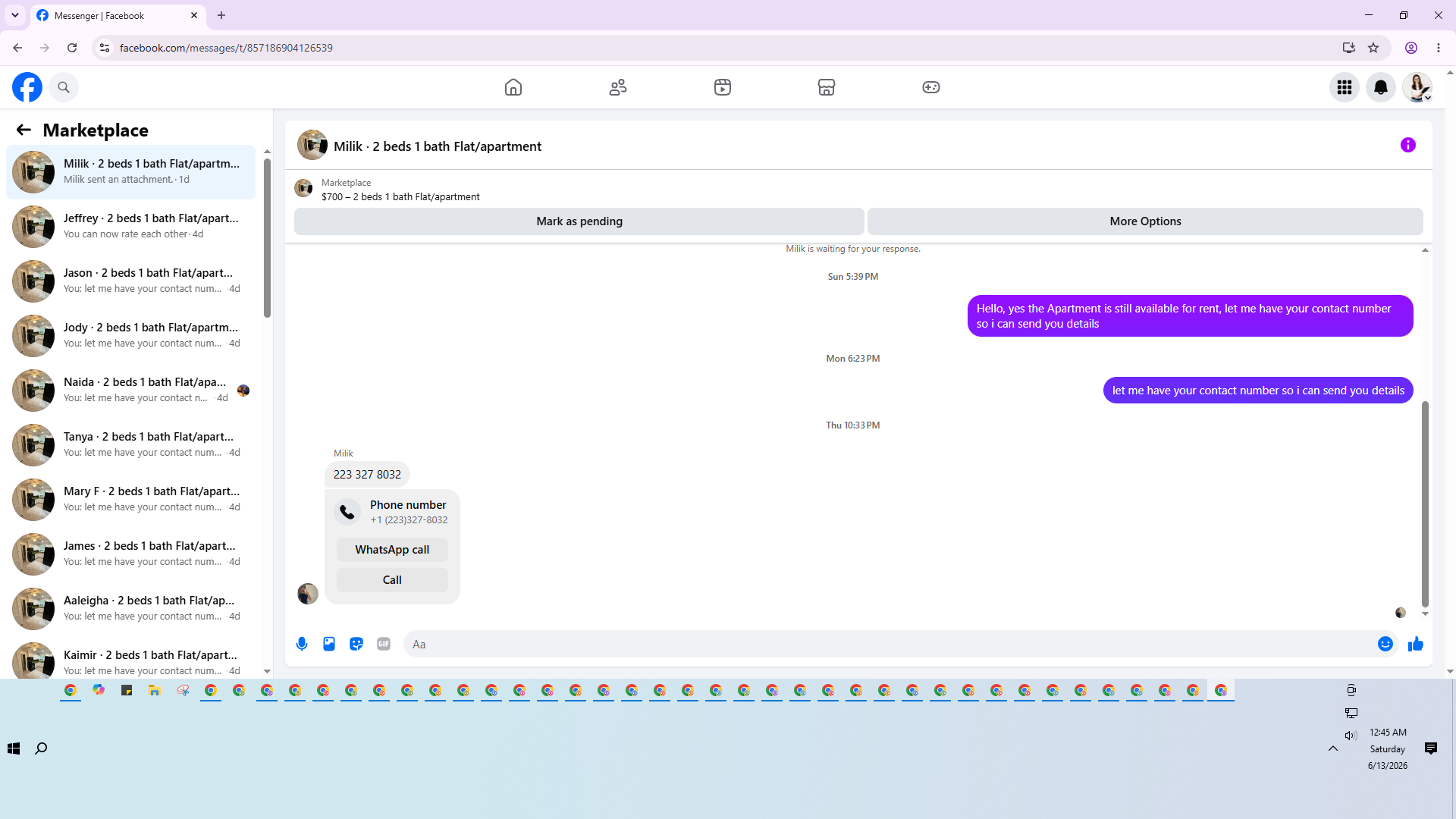Viewport: 1456px width, 819px height.
Task: Open the James conversation
Action: coord(130,554)
